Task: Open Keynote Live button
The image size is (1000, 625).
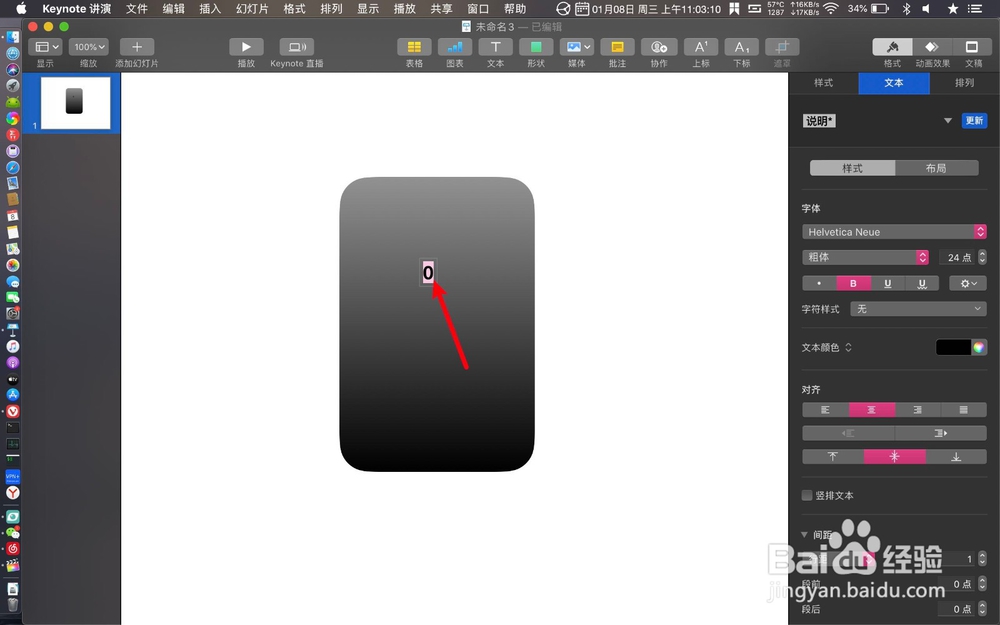Action: tap(297, 47)
